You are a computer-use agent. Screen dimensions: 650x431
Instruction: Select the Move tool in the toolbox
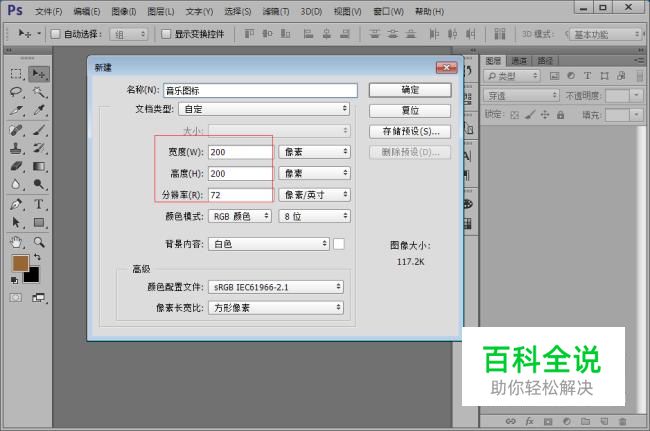pos(39,74)
